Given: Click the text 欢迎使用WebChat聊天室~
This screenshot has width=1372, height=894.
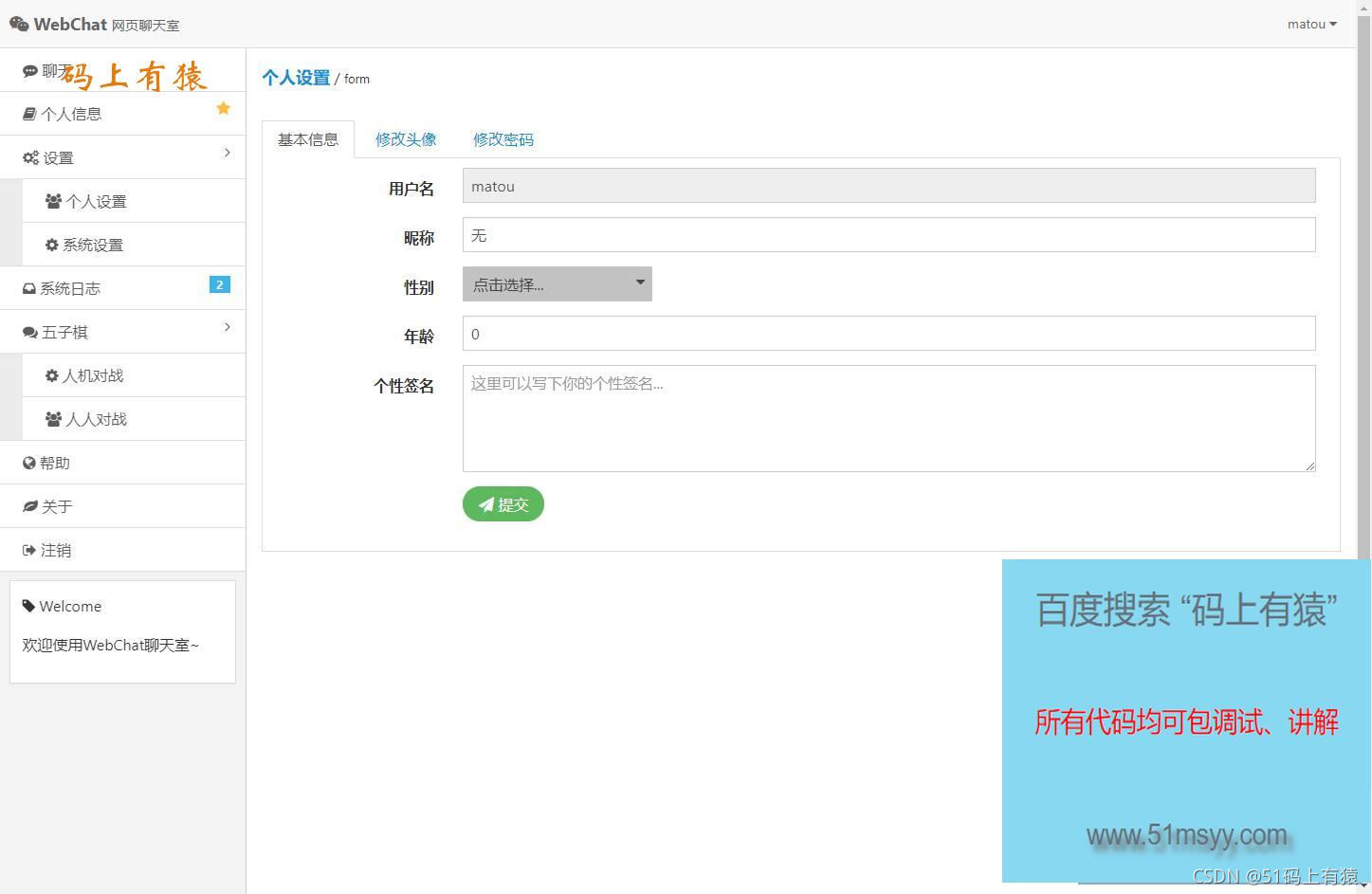Looking at the screenshot, I should point(111,646).
